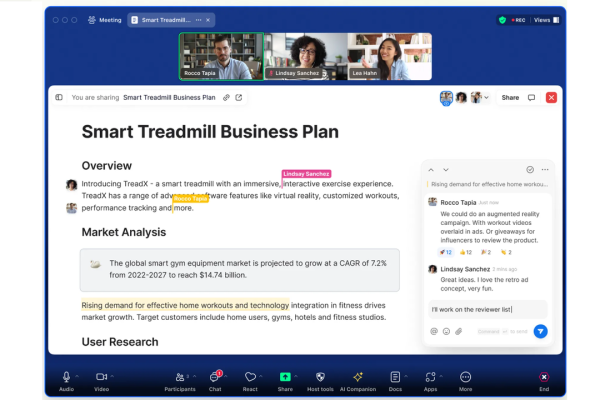Toggle the document sidebar panel icon
This screenshot has height=400, width=600.
coord(59,97)
